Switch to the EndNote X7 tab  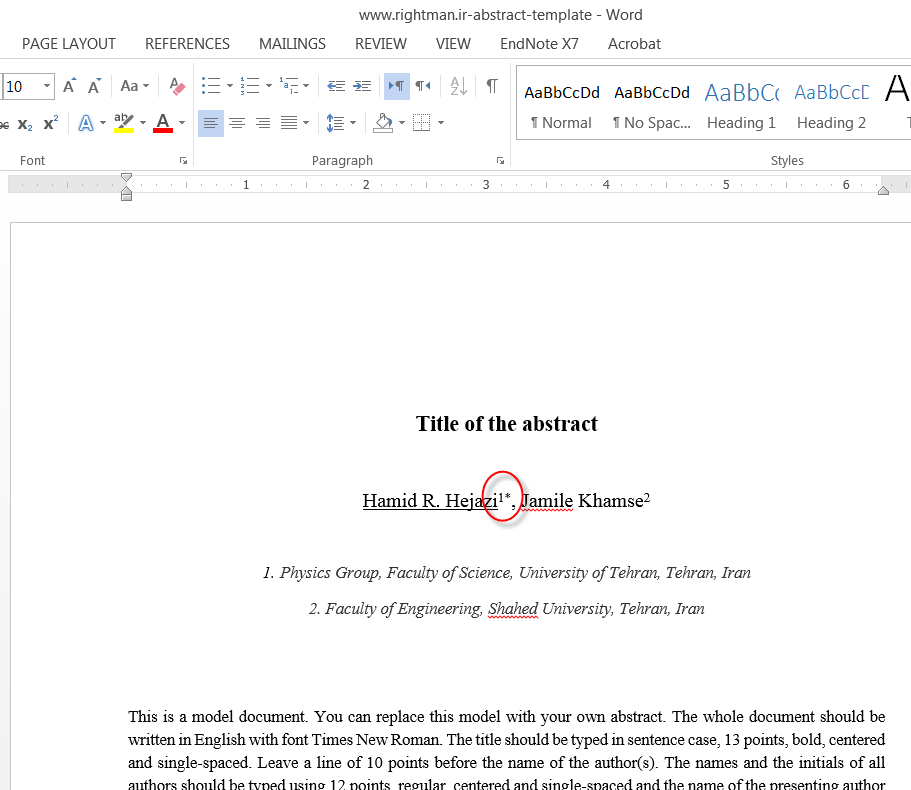(539, 44)
